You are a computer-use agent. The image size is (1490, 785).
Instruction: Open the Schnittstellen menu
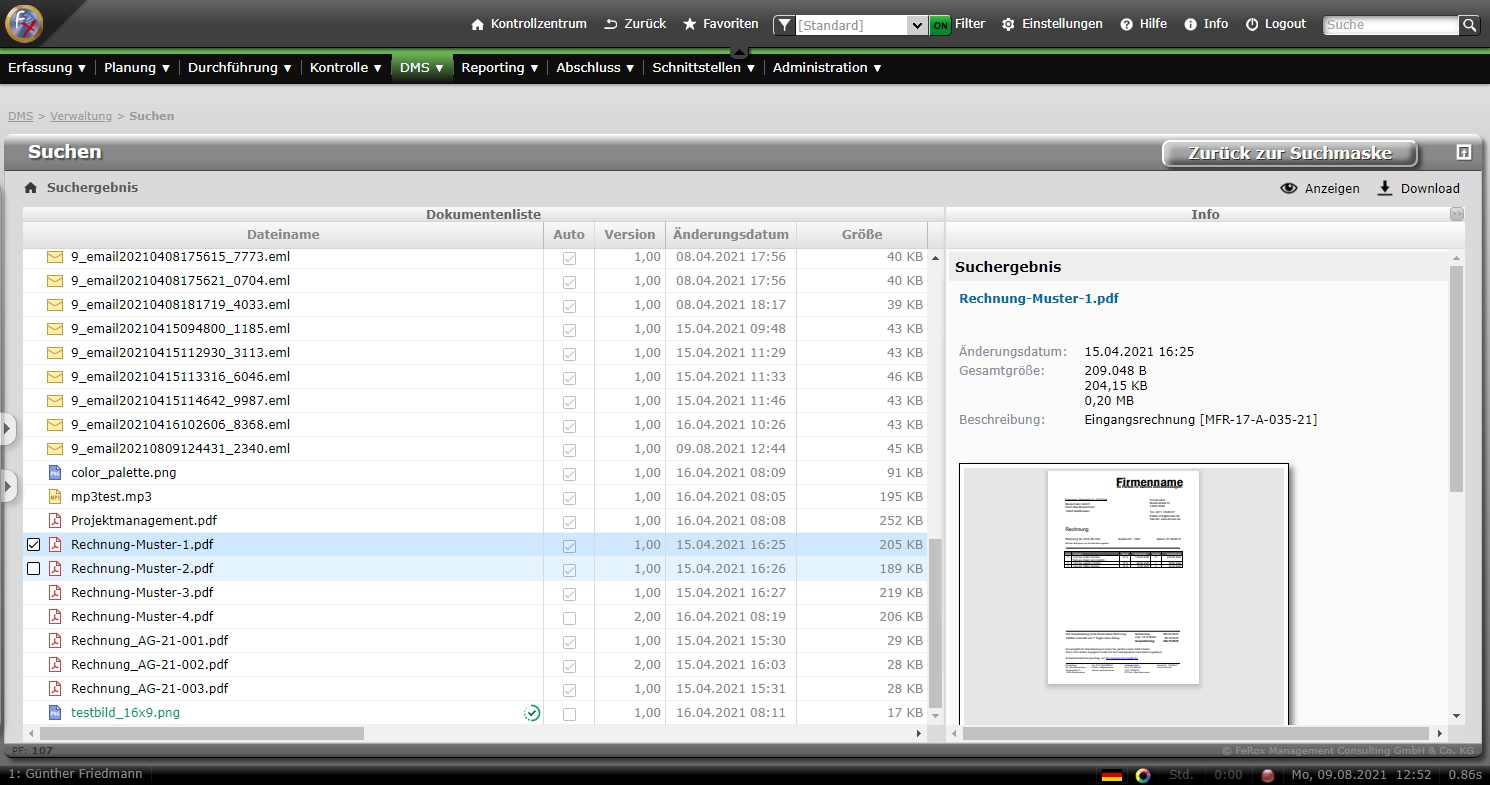pyautogui.click(x=704, y=68)
